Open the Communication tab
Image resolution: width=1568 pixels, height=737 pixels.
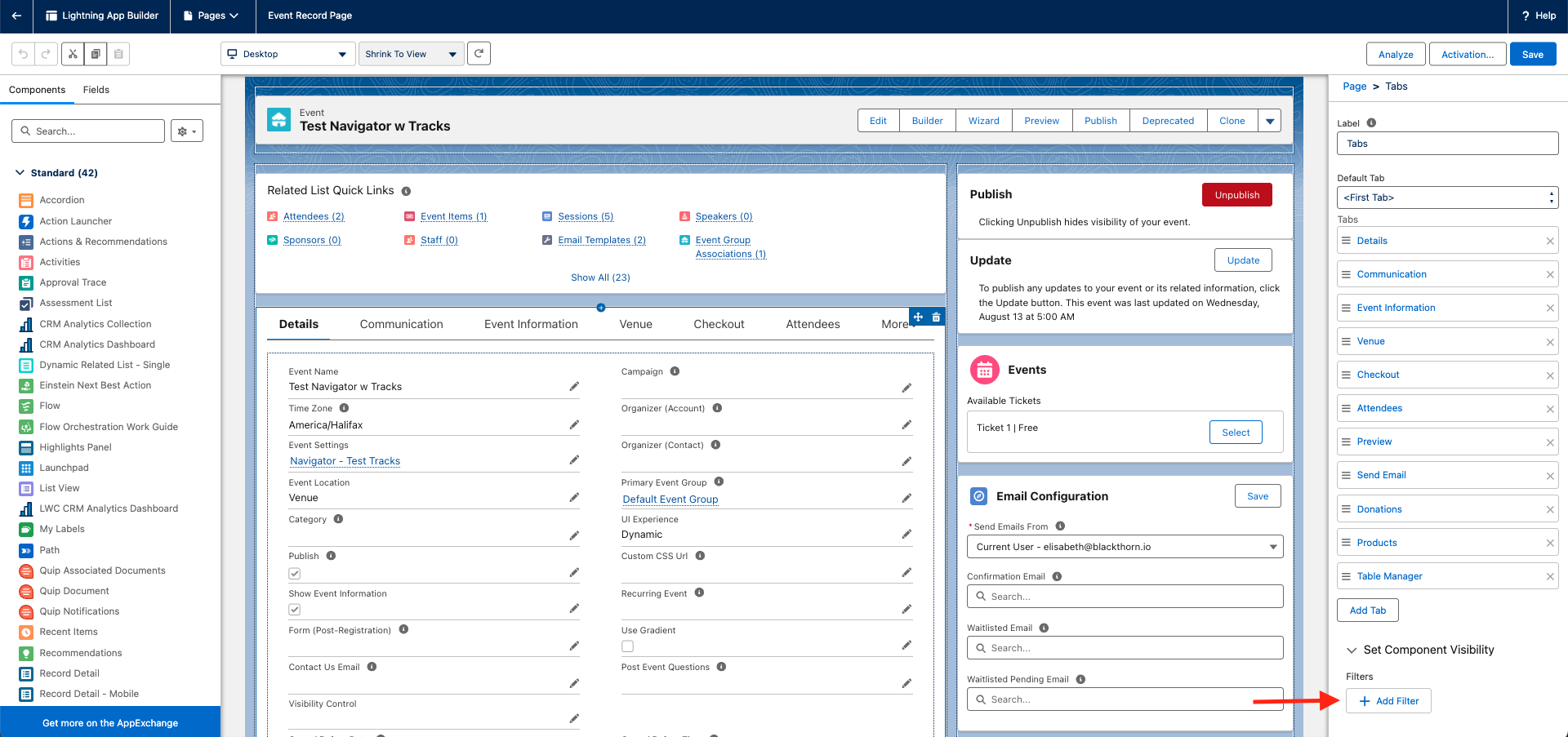pyautogui.click(x=401, y=324)
